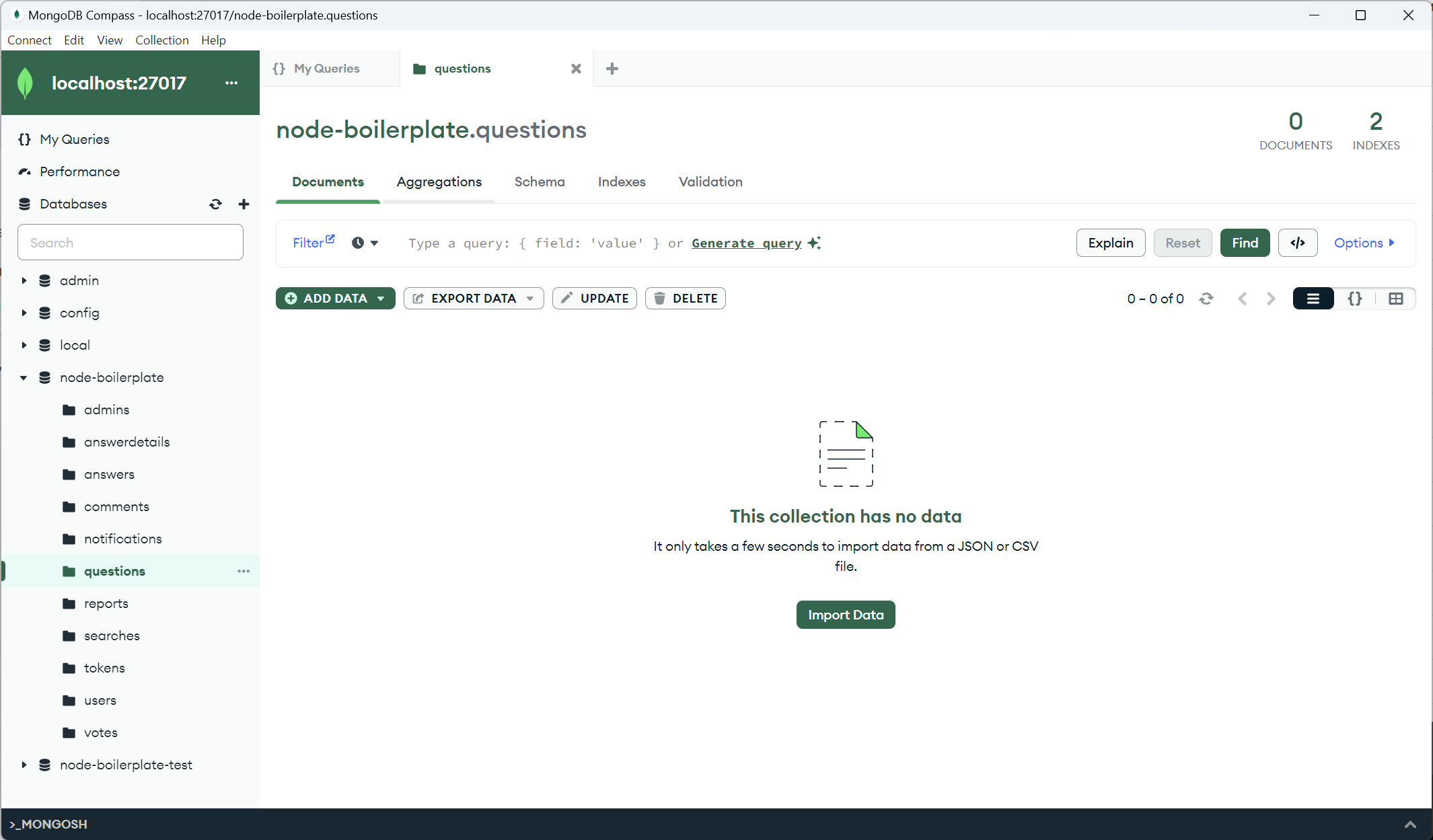Collapse the node-boilerplate database

(x=24, y=377)
